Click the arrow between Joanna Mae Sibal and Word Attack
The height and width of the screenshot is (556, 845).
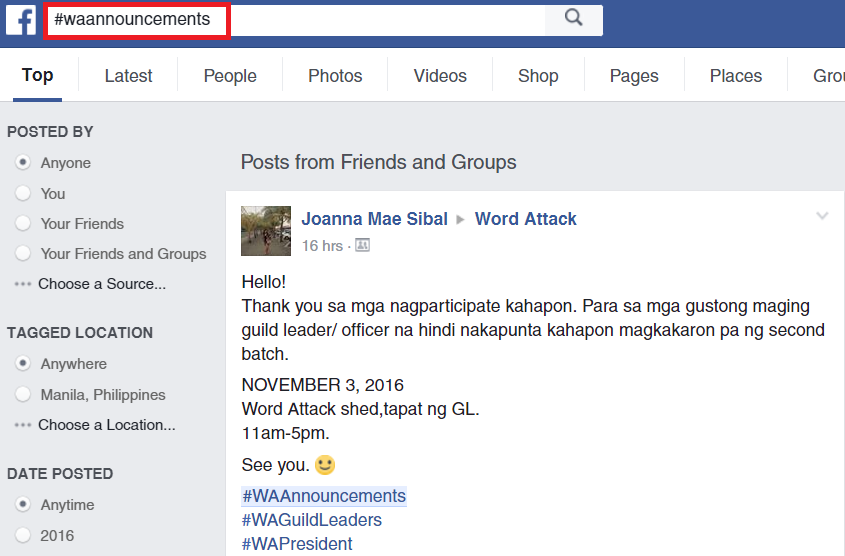tap(461, 219)
